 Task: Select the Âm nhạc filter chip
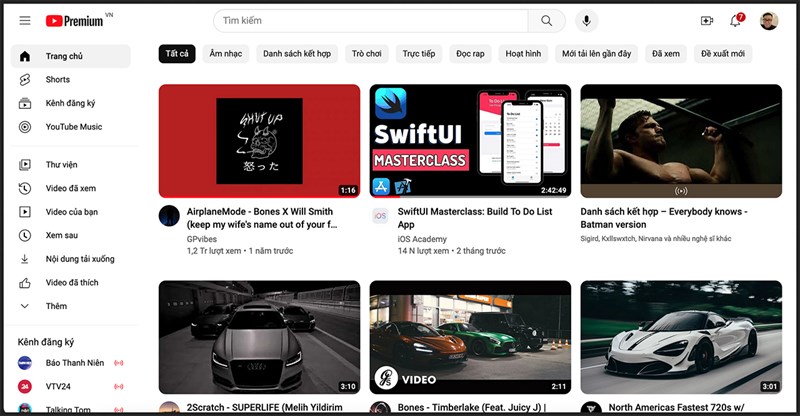coord(226,54)
